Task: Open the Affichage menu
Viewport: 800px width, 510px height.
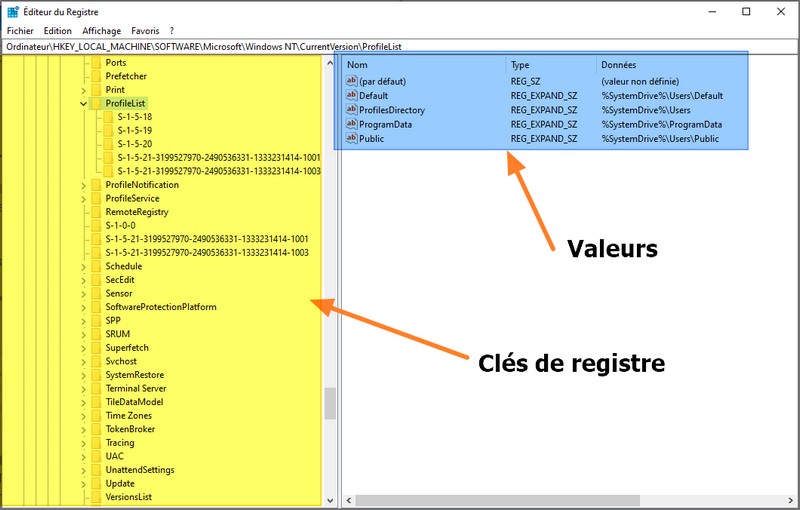Action: tap(102, 31)
